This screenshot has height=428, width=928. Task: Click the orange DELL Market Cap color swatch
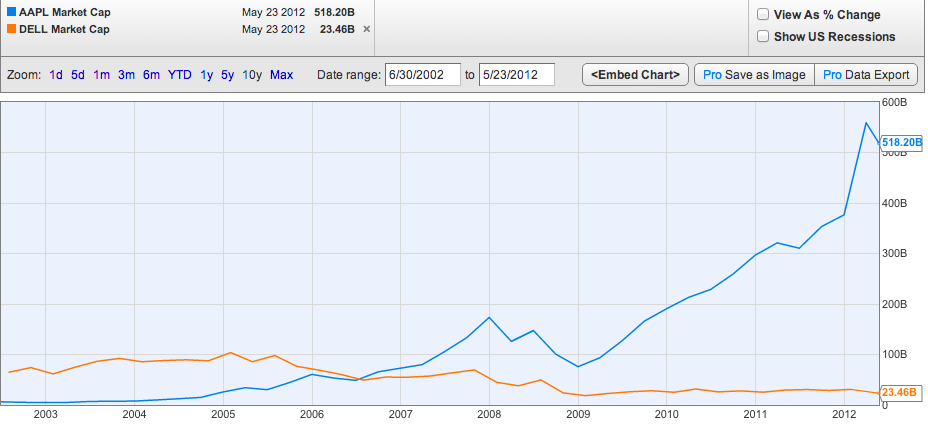(11, 29)
